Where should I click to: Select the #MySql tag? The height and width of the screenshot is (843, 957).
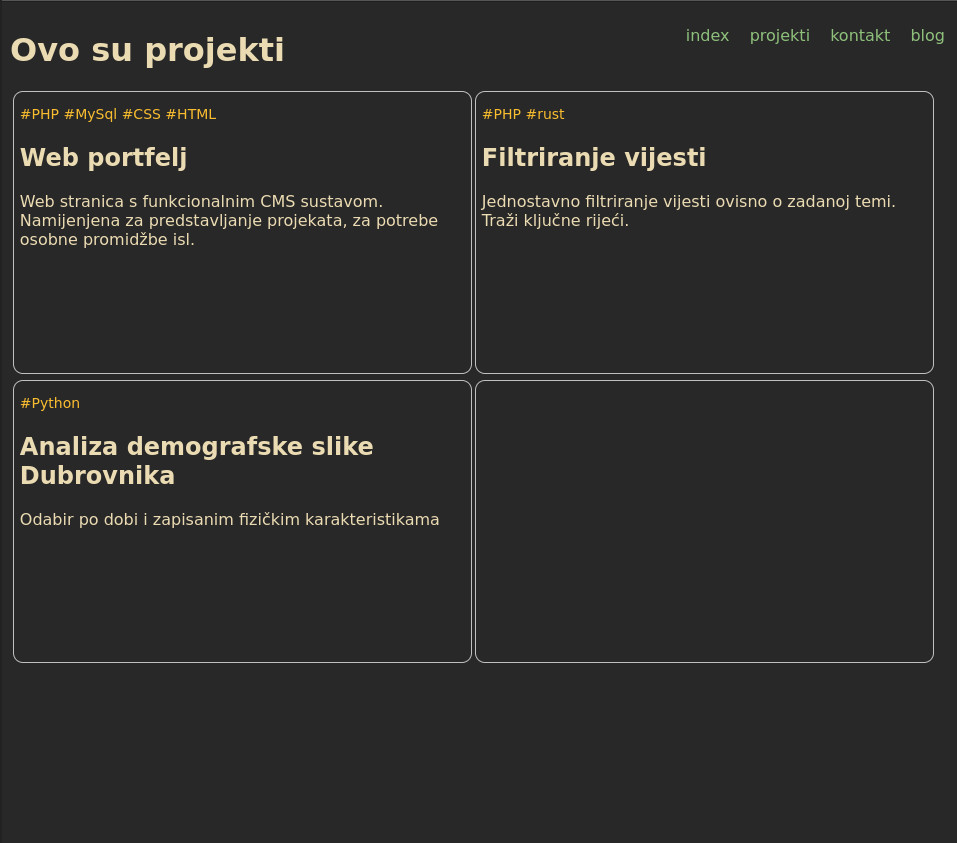pyautogui.click(x=91, y=114)
